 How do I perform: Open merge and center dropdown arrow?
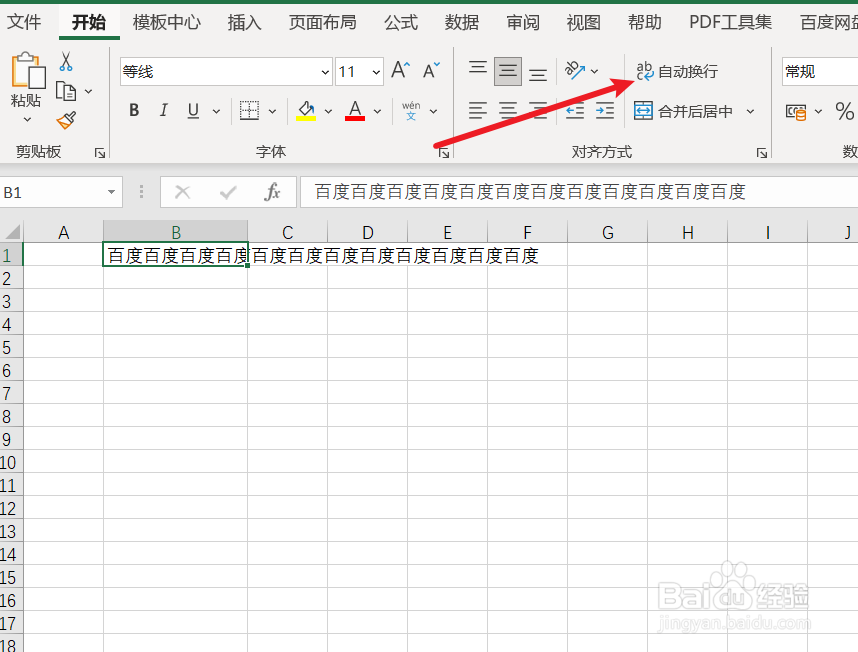point(750,112)
